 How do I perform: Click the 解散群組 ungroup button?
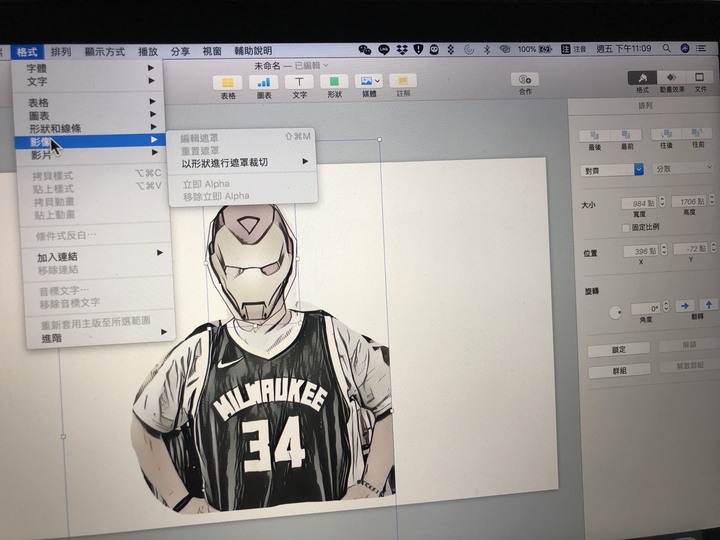coord(690,366)
